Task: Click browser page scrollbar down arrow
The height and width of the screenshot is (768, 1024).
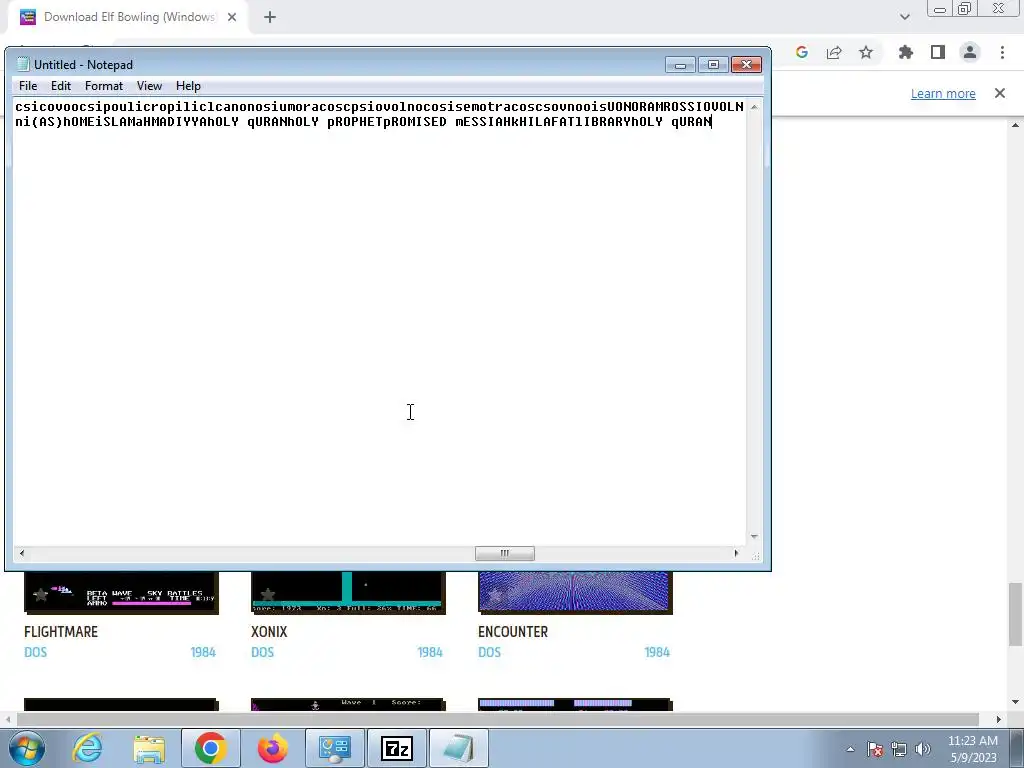Action: click(1015, 703)
